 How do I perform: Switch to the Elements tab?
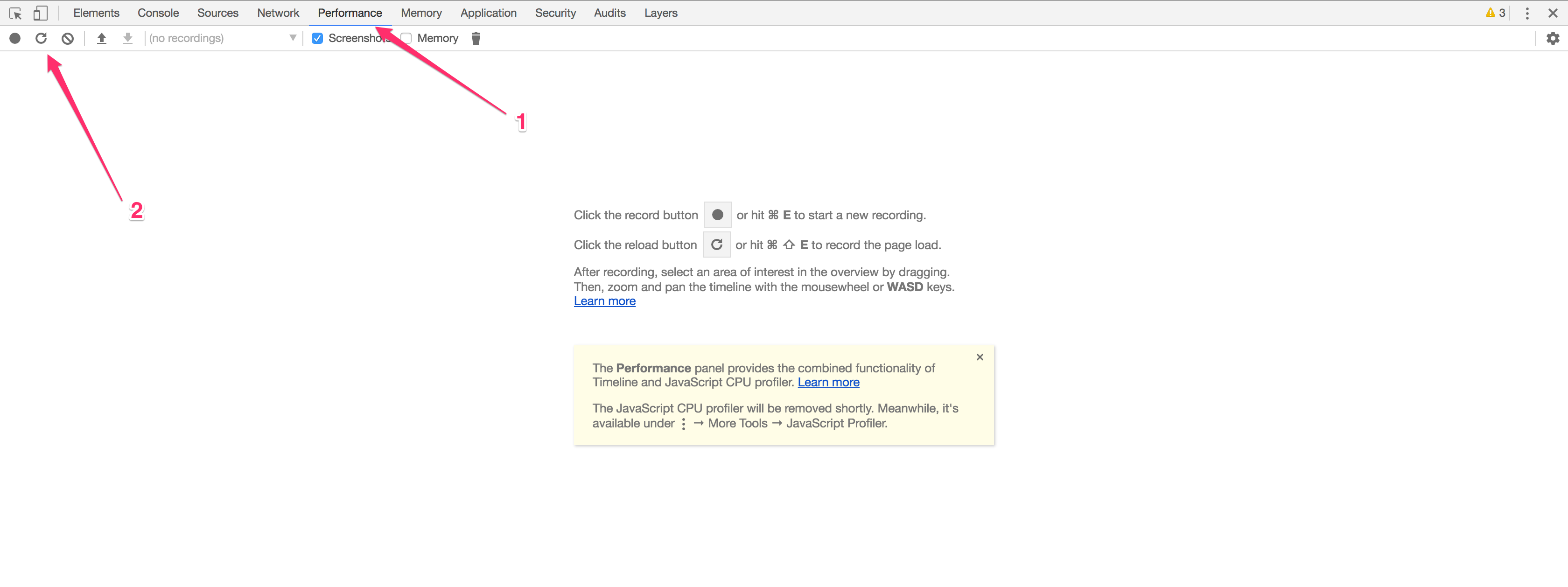pos(96,13)
